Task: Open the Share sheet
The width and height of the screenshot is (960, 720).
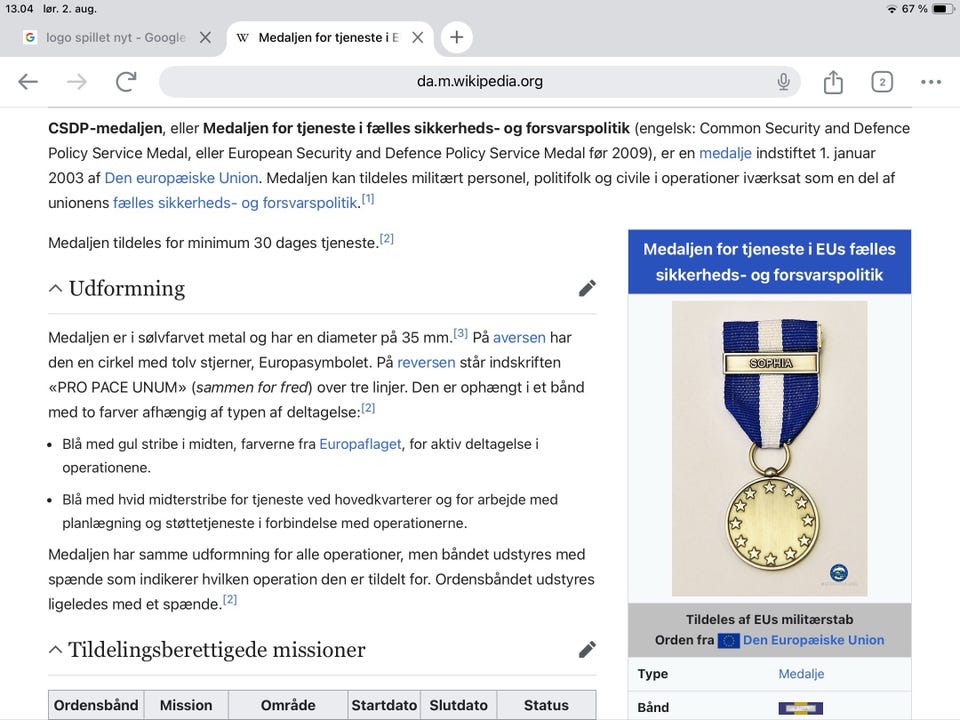Action: [x=833, y=81]
